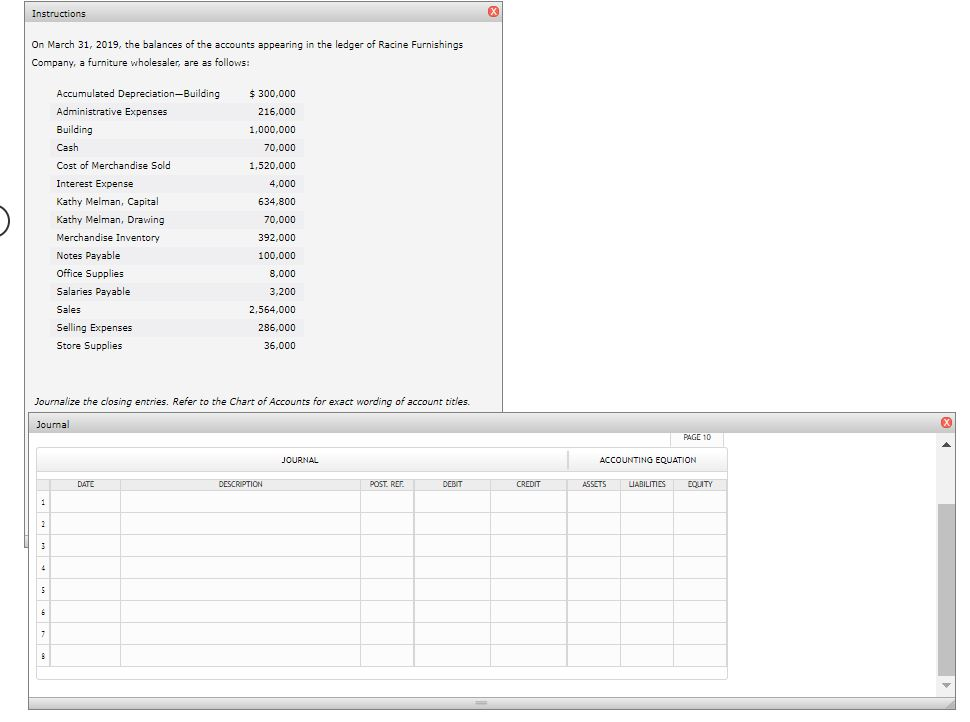Select the Description cell in row 3
Image resolution: width=970 pixels, height=722 pixels.
click(240, 545)
